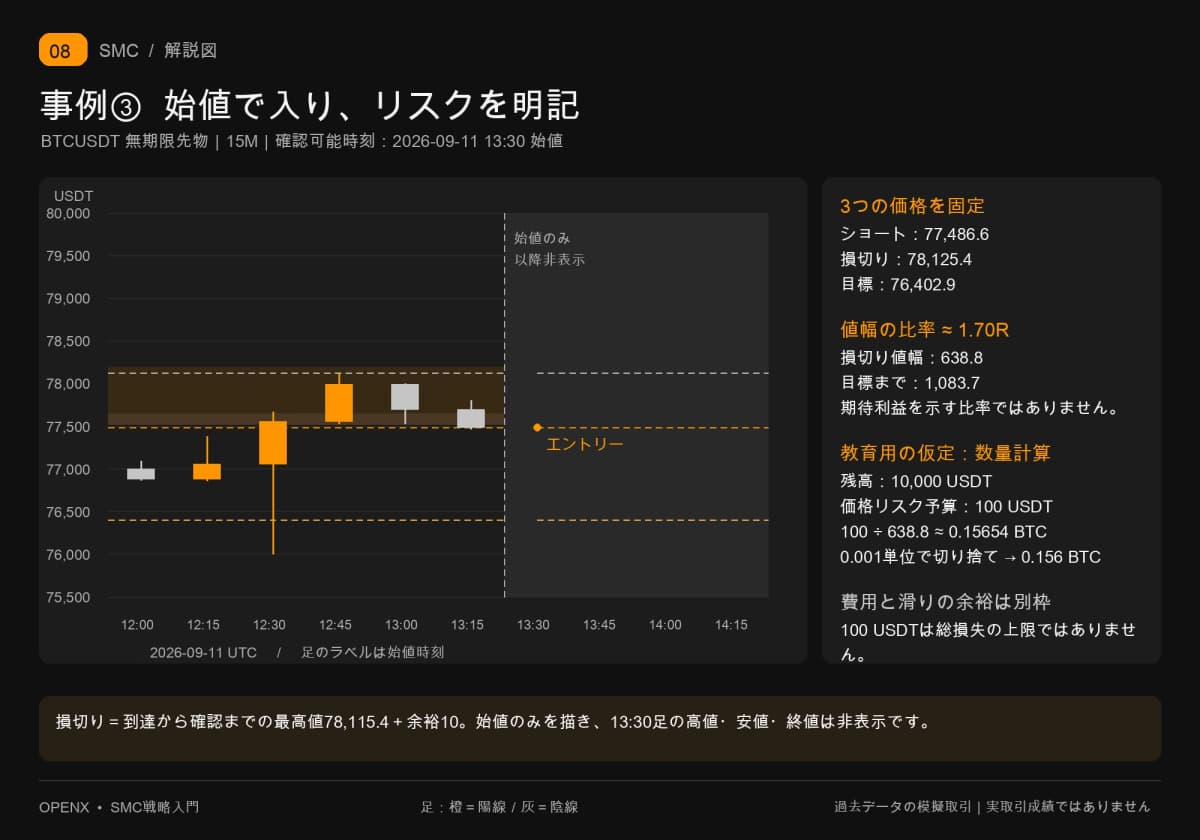Click the 足のラベルは始値時刻 footnote

pos(373,652)
